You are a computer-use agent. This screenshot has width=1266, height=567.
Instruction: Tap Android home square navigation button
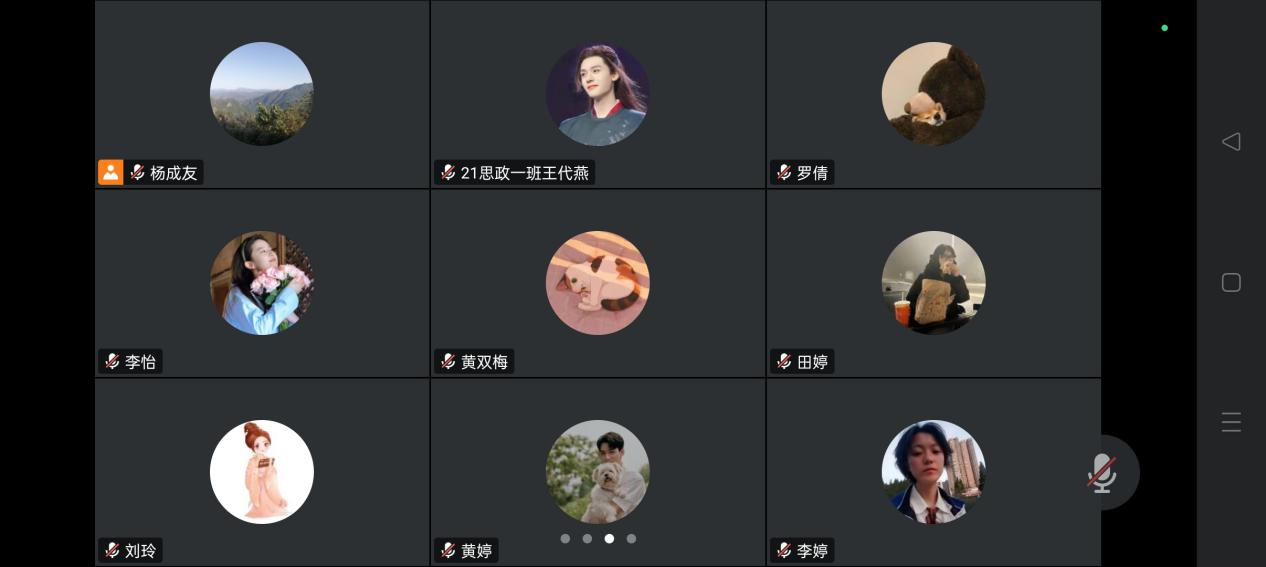click(1231, 283)
